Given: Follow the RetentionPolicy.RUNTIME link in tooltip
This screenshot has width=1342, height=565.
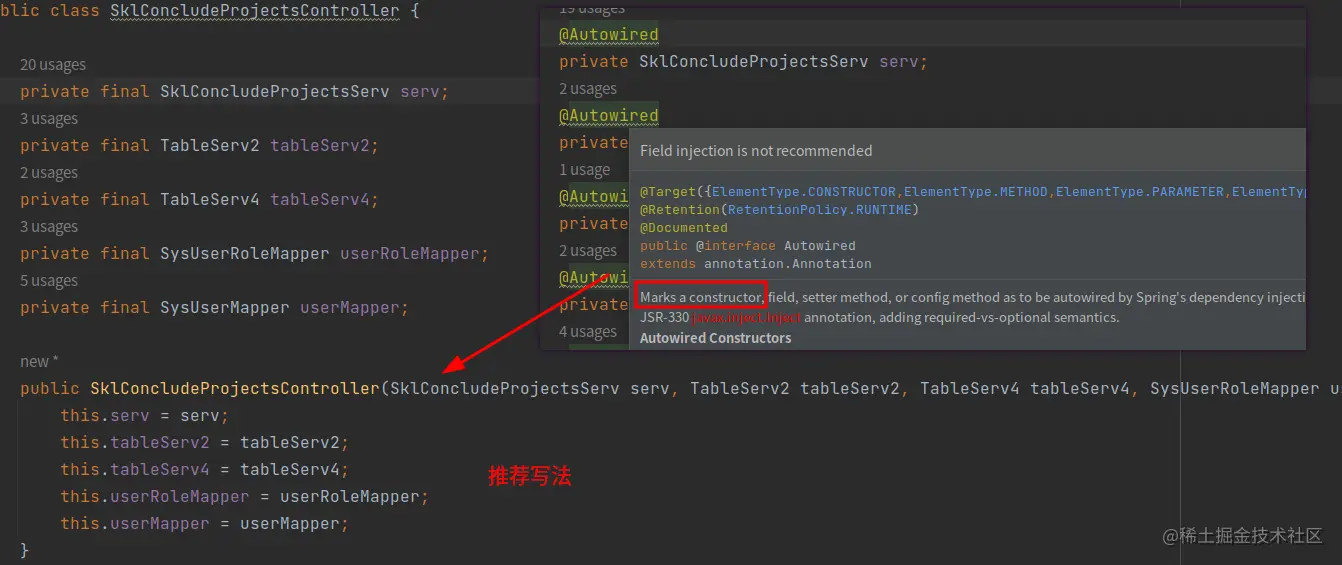Looking at the screenshot, I should tap(819, 210).
